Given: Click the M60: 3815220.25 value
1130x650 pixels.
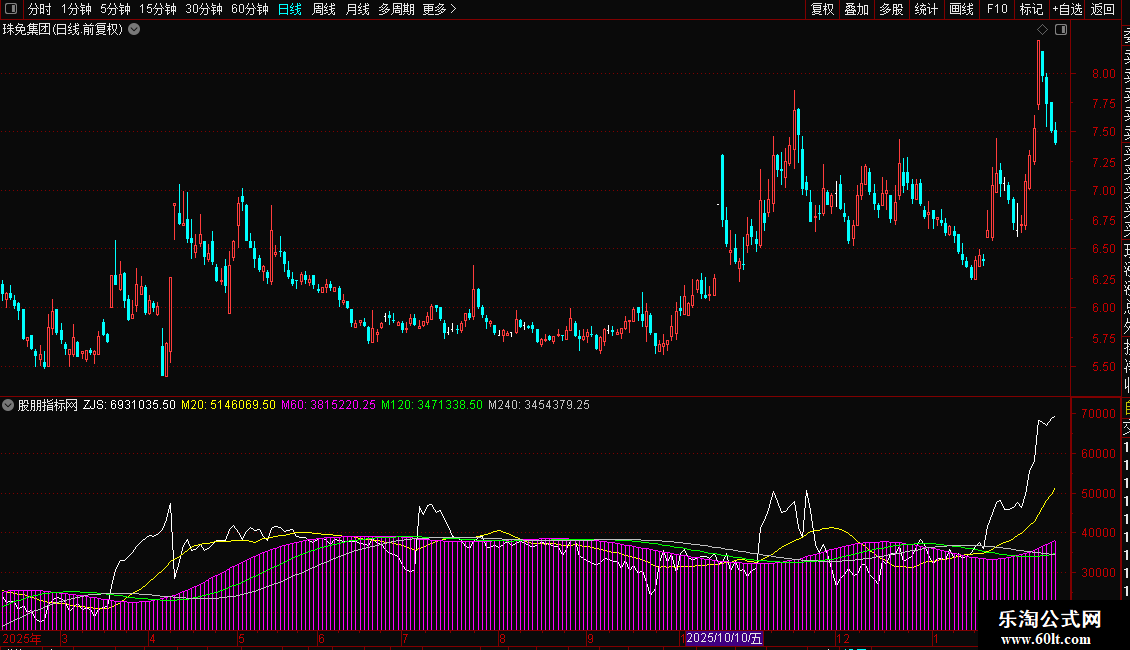Looking at the screenshot, I should pyautogui.click(x=328, y=405).
